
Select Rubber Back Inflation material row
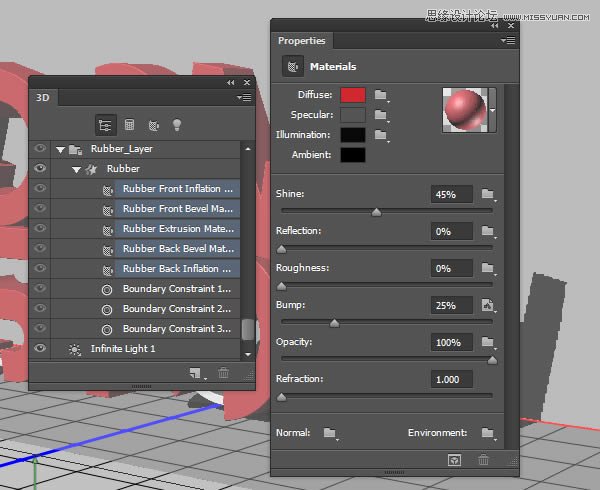click(178, 269)
